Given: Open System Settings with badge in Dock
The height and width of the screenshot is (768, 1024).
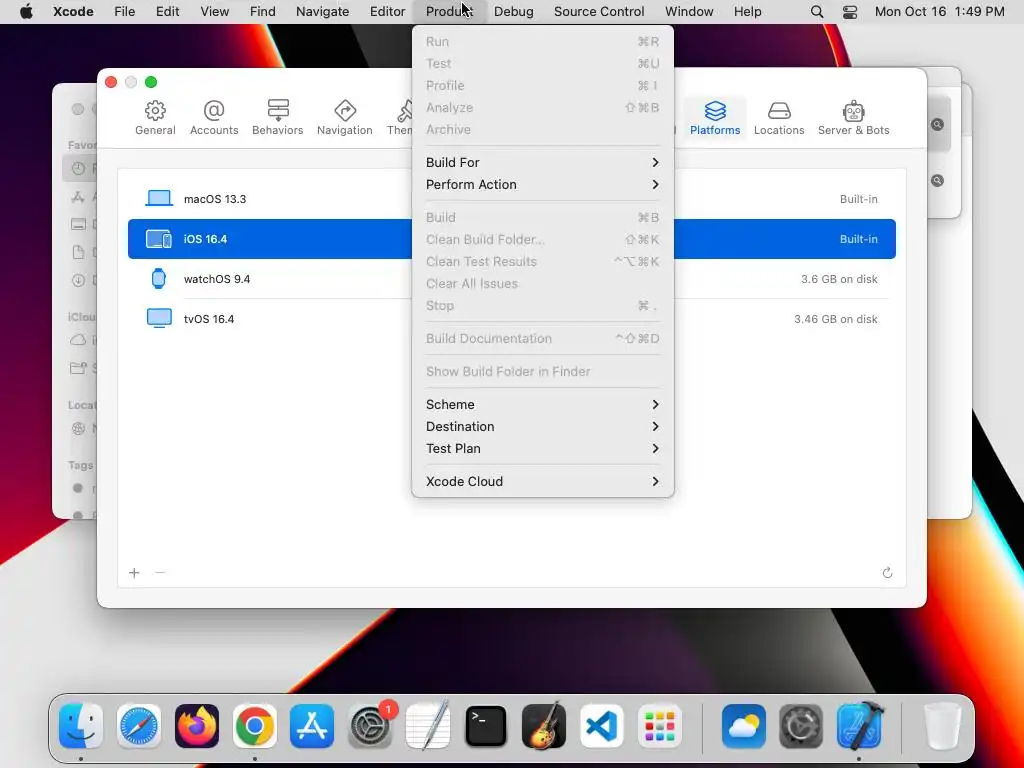Looking at the screenshot, I should pos(371,726).
